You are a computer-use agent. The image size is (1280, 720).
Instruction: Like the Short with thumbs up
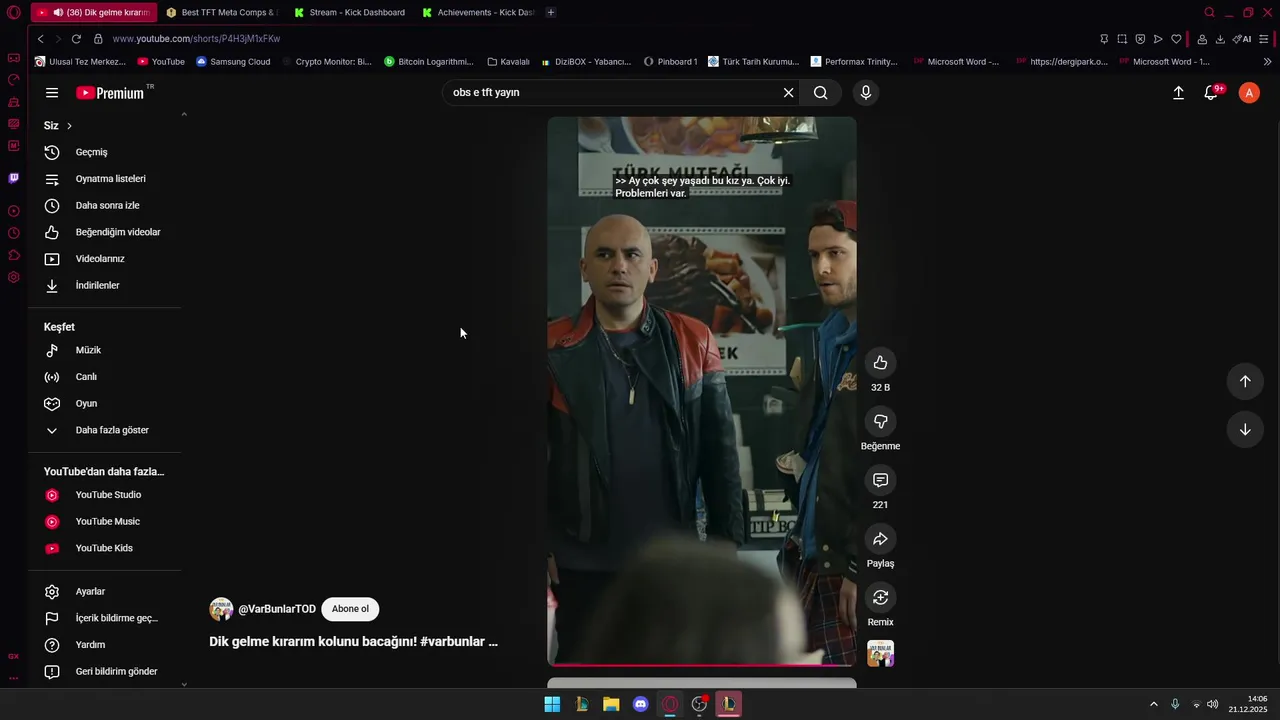click(880, 363)
